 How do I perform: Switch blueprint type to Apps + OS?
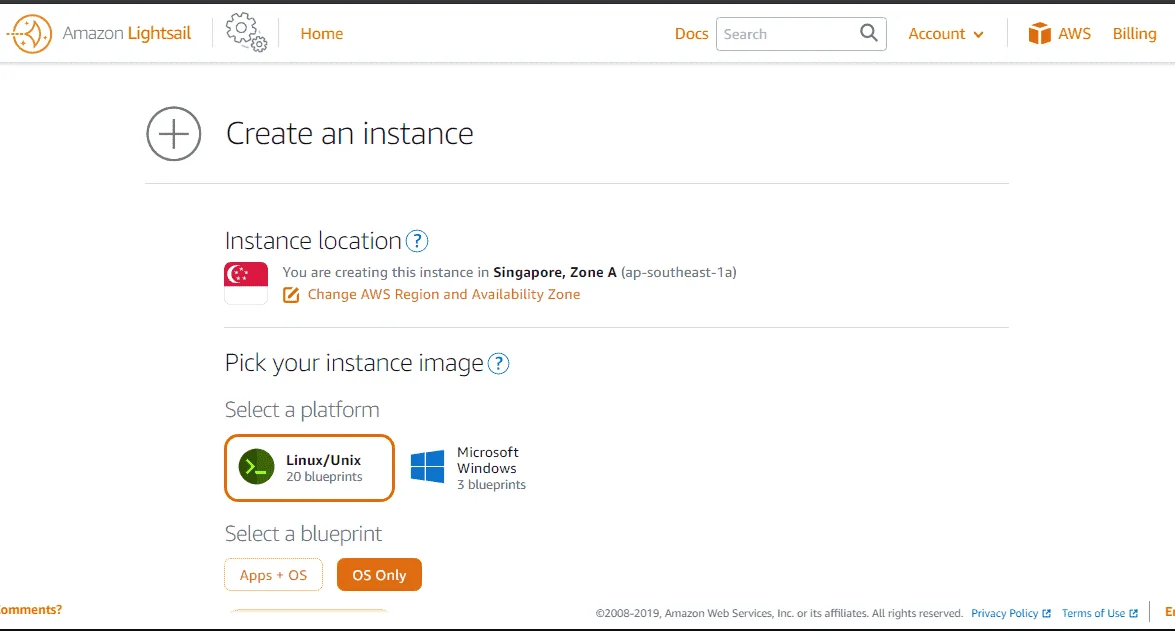pos(274,575)
